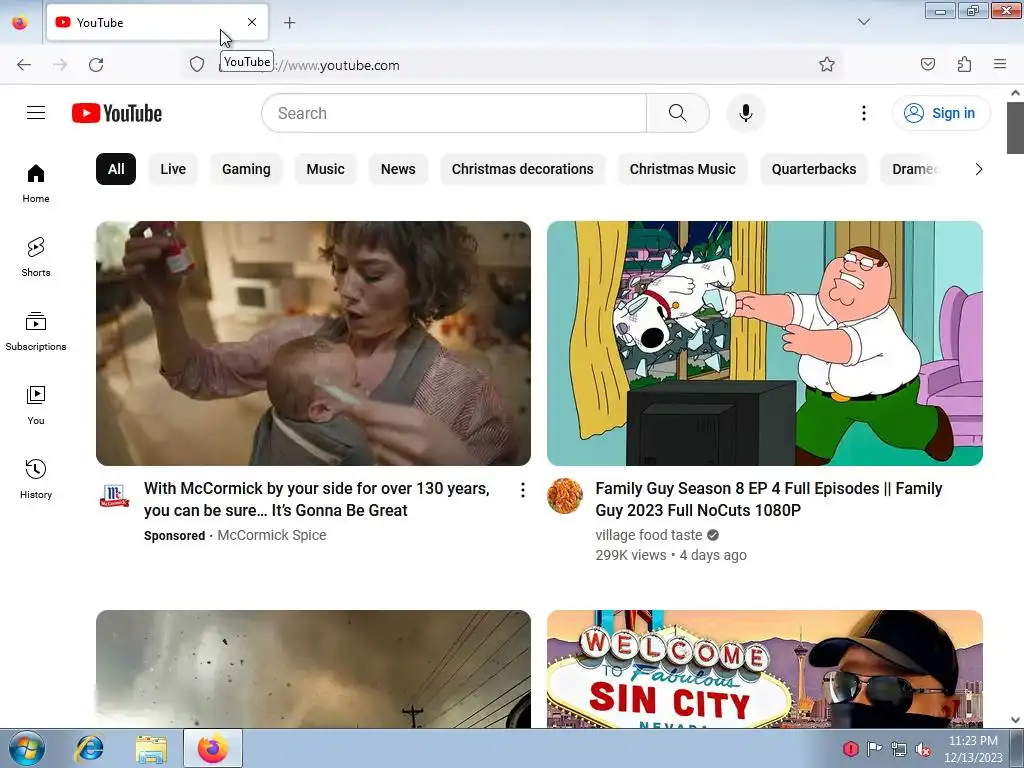The height and width of the screenshot is (768, 1024).
Task: Go to Home in sidebar
Action: pos(36,184)
